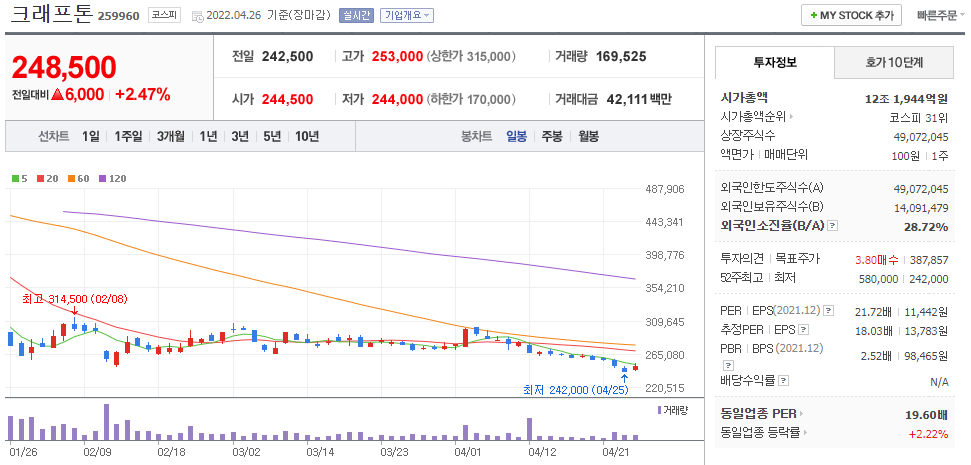This screenshot has width=971, height=465.
Task: Add stock via MY STOCK 추가 button
Action: tap(851, 15)
